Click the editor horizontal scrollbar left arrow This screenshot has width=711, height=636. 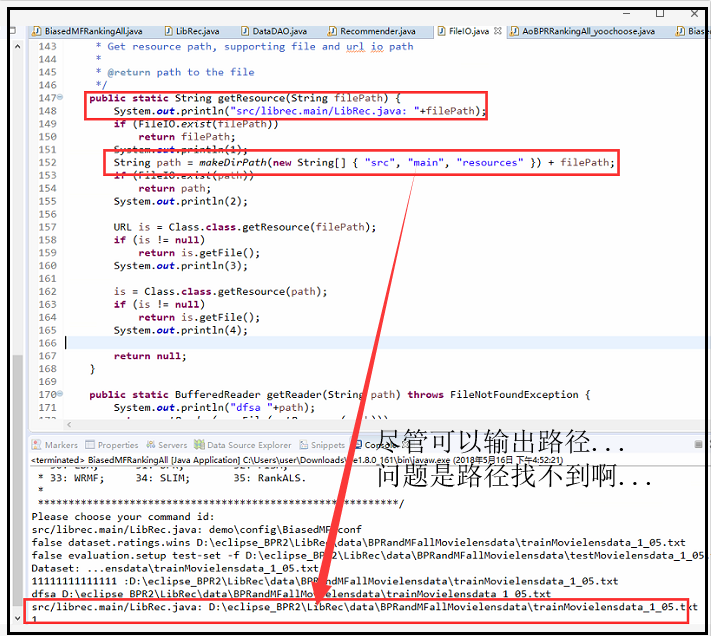(69, 425)
